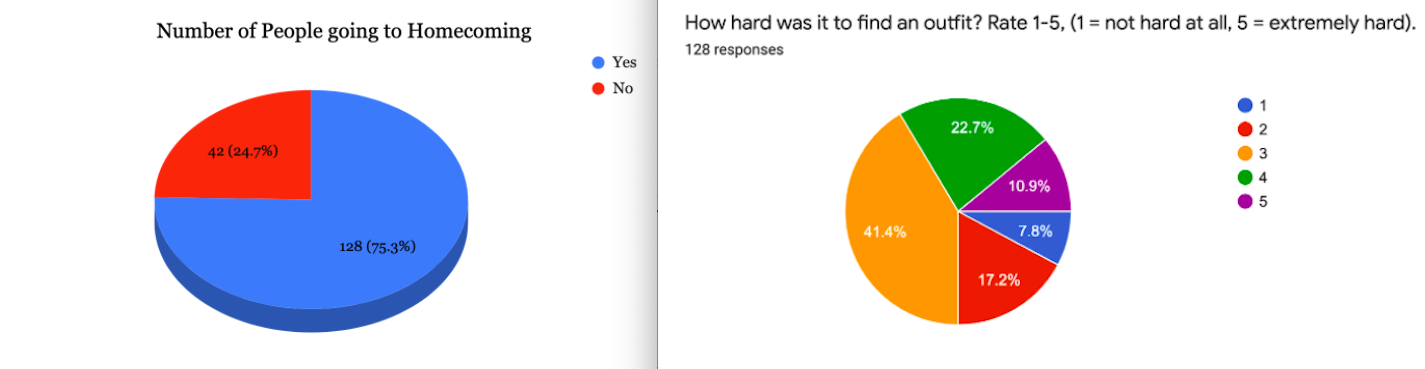Select the orange legend marker for rating 3

coord(1245,153)
